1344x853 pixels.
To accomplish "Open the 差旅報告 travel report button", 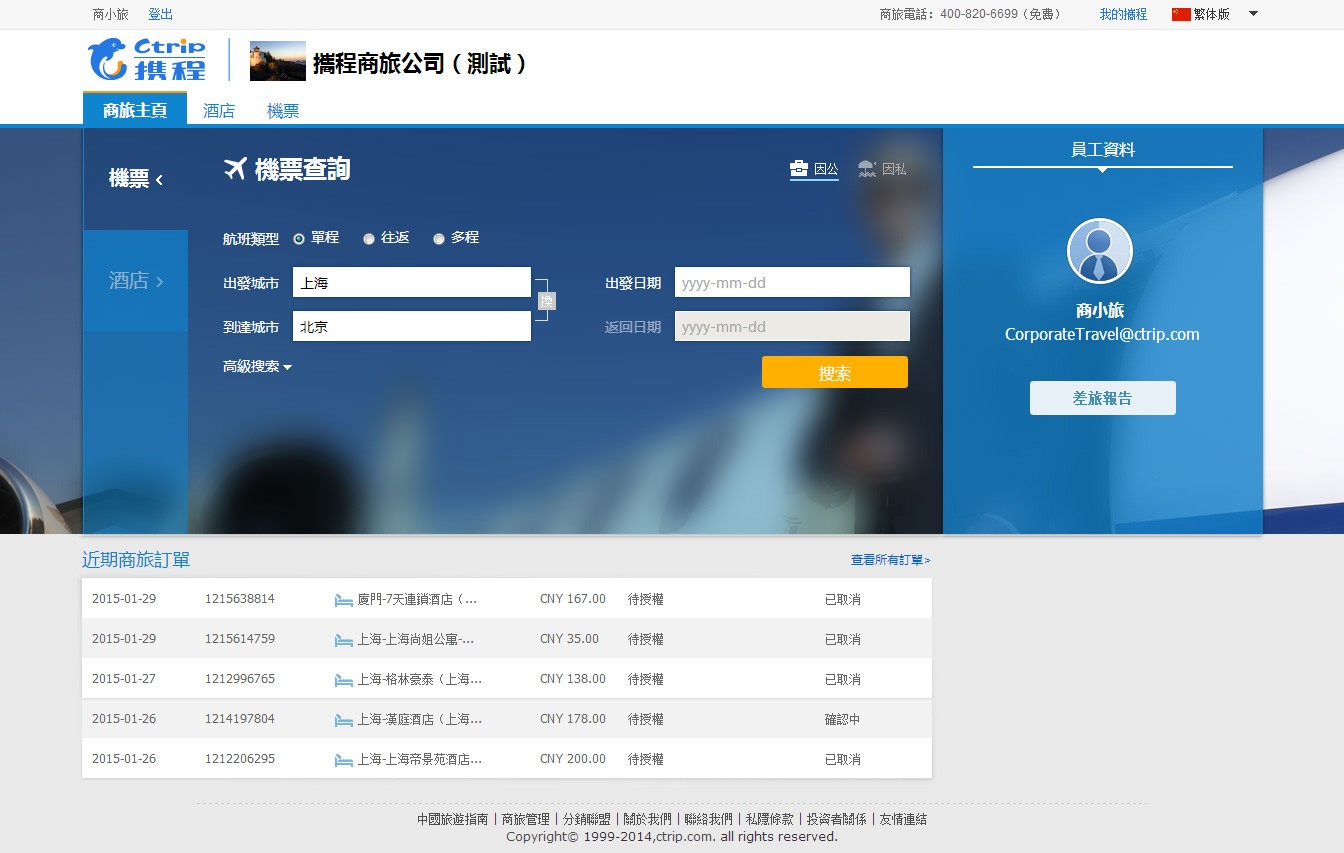I will (1103, 398).
